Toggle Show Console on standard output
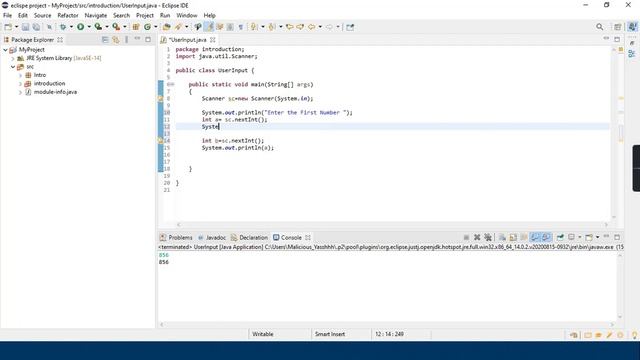Screen dimensions: 640x360 pyautogui.click(x=535, y=237)
